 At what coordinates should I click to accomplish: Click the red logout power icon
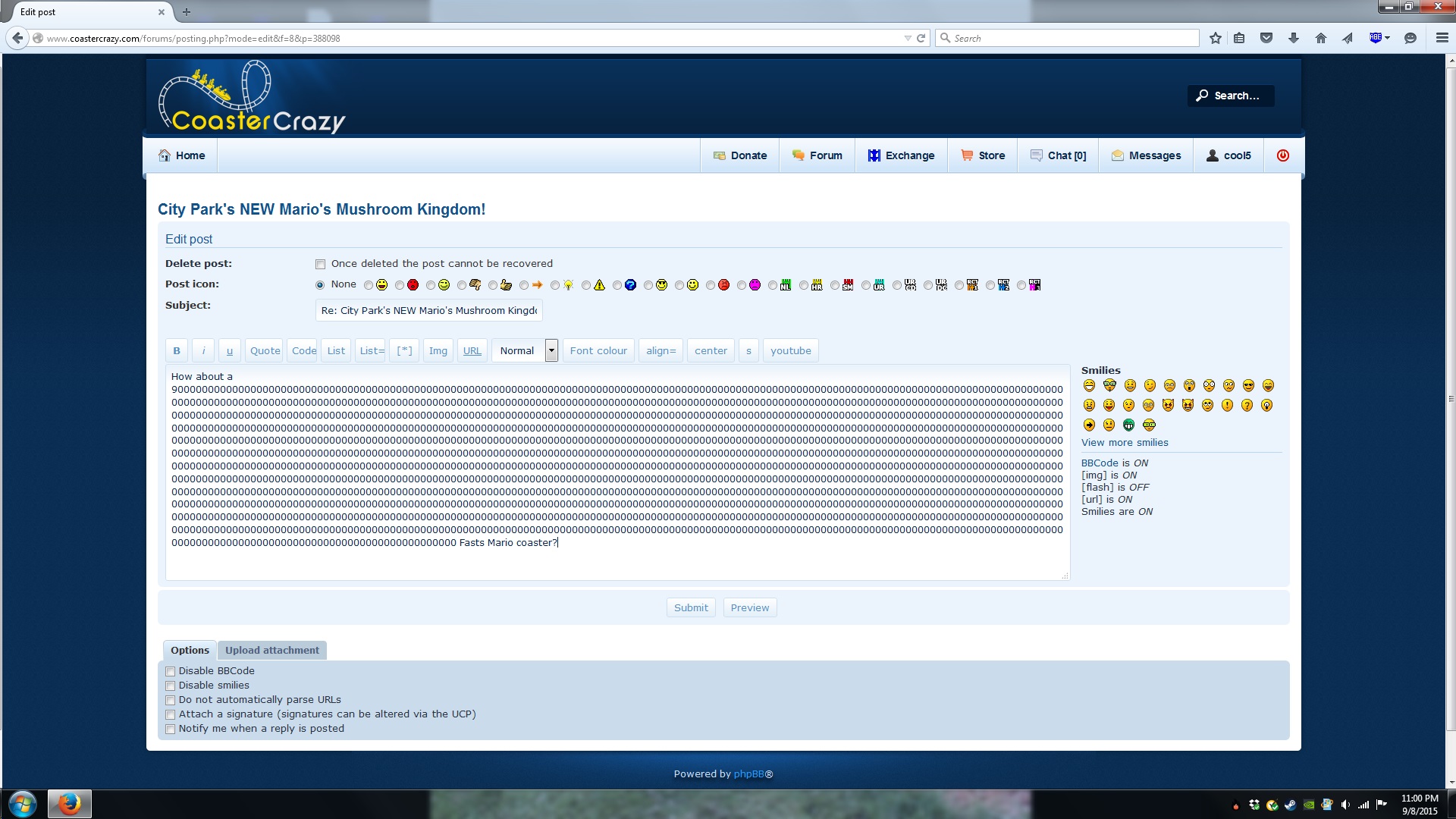(x=1282, y=155)
